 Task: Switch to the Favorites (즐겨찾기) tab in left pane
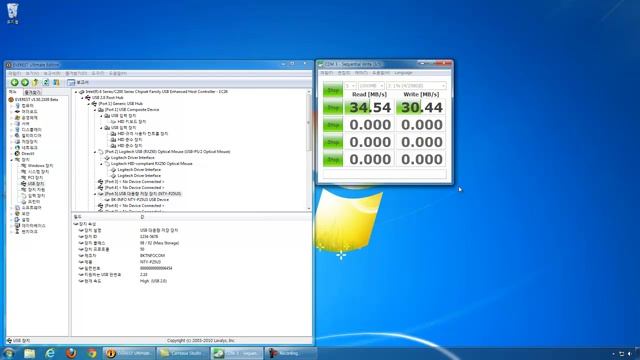[x=32, y=93]
